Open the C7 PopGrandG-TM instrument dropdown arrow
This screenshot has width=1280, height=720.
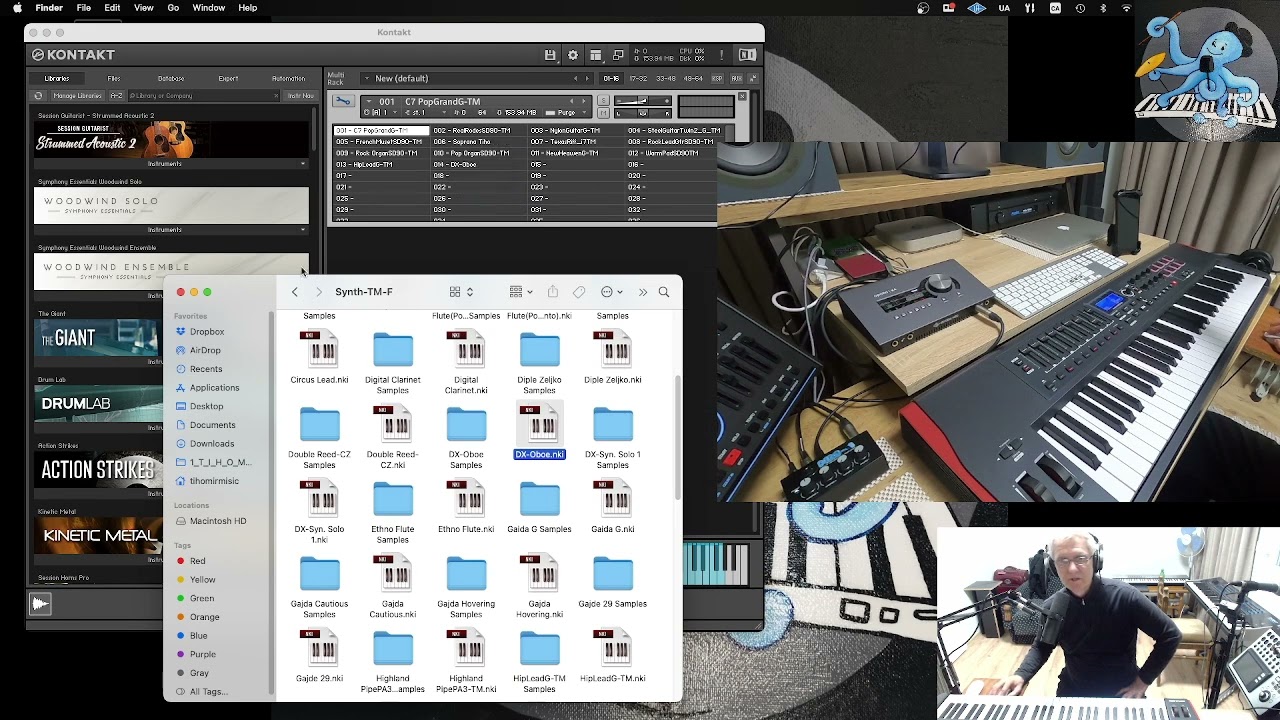pos(369,101)
